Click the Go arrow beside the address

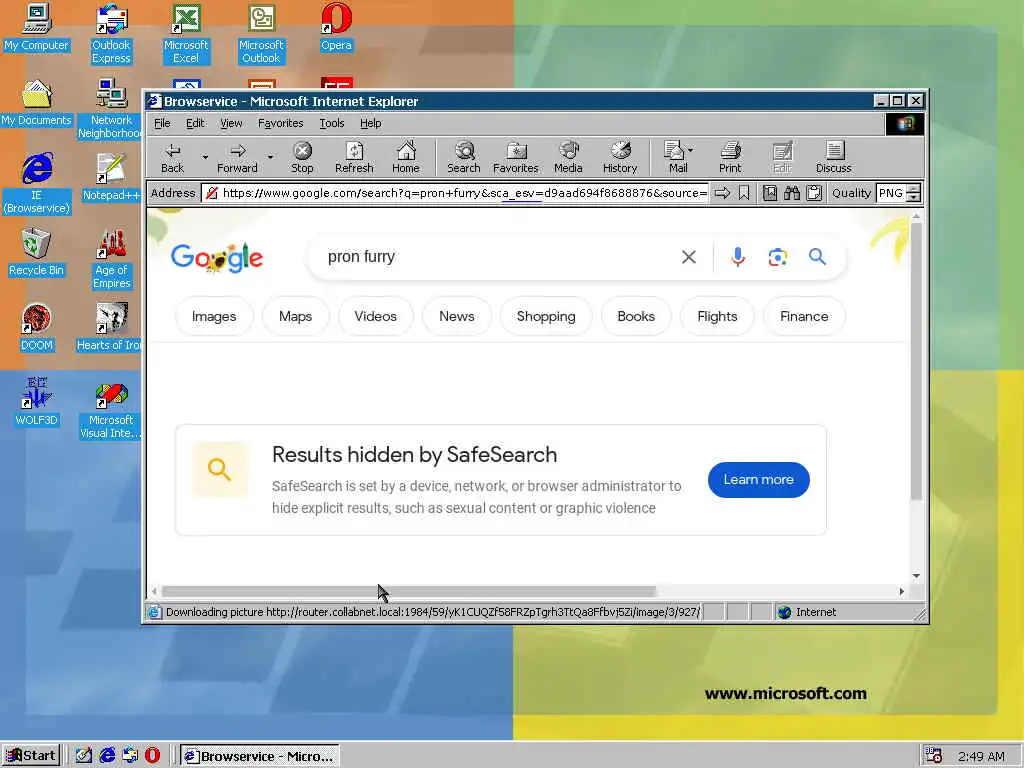point(722,193)
